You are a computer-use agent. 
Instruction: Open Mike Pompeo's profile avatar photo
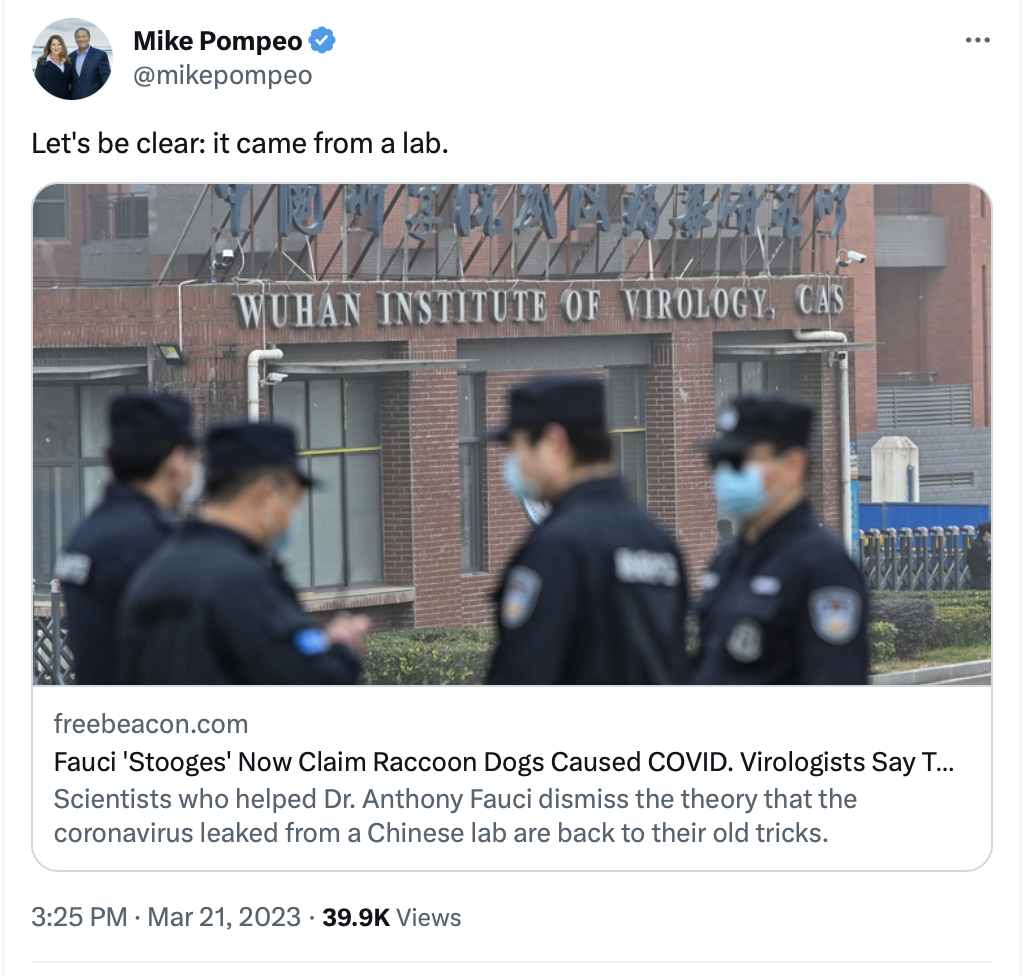coord(73,59)
